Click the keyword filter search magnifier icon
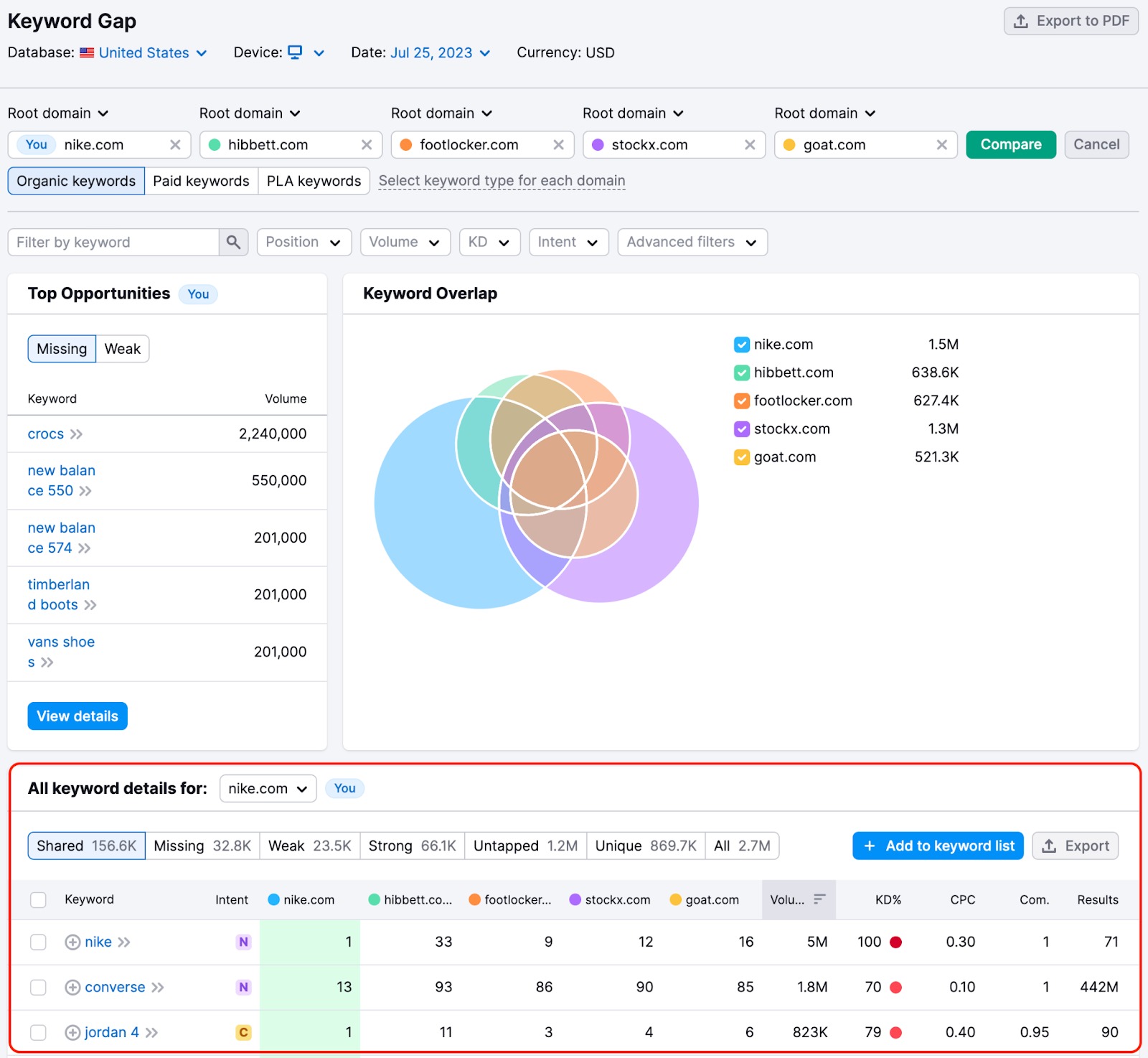Viewport: 1148px width, 1058px height. pos(233,242)
